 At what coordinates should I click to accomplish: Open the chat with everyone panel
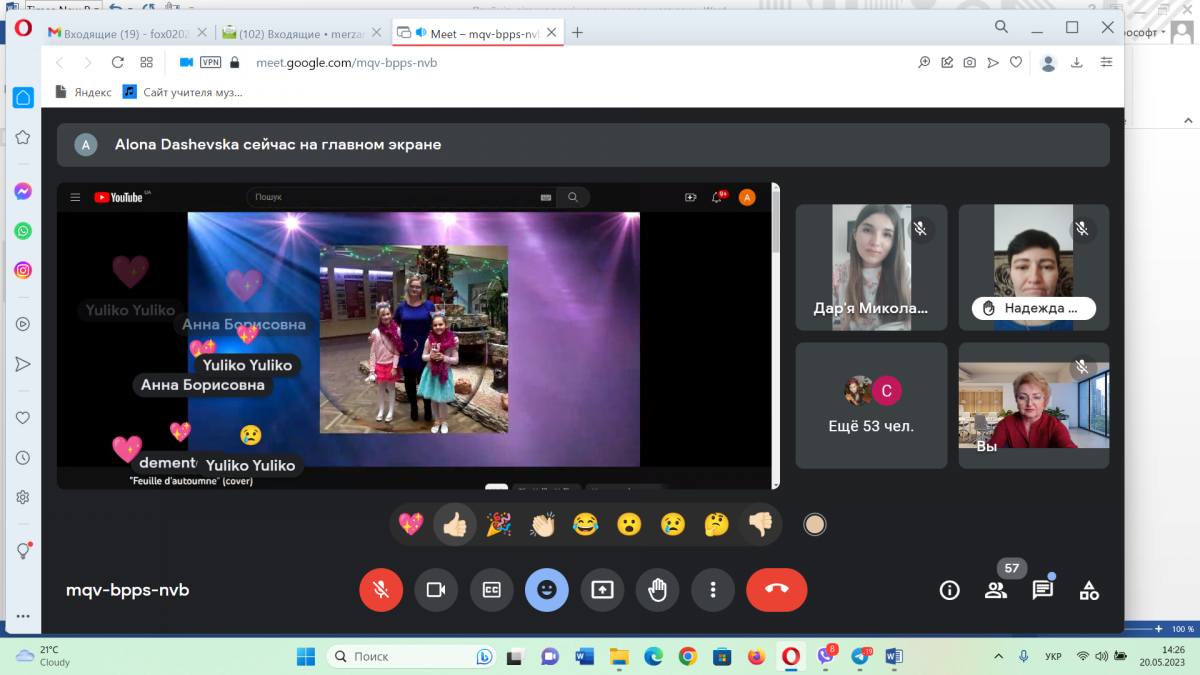(1042, 590)
